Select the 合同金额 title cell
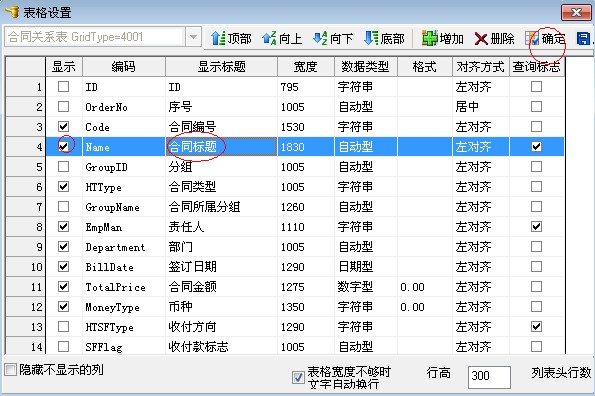Image resolution: width=595 pixels, height=396 pixels. [x=221, y=286]
